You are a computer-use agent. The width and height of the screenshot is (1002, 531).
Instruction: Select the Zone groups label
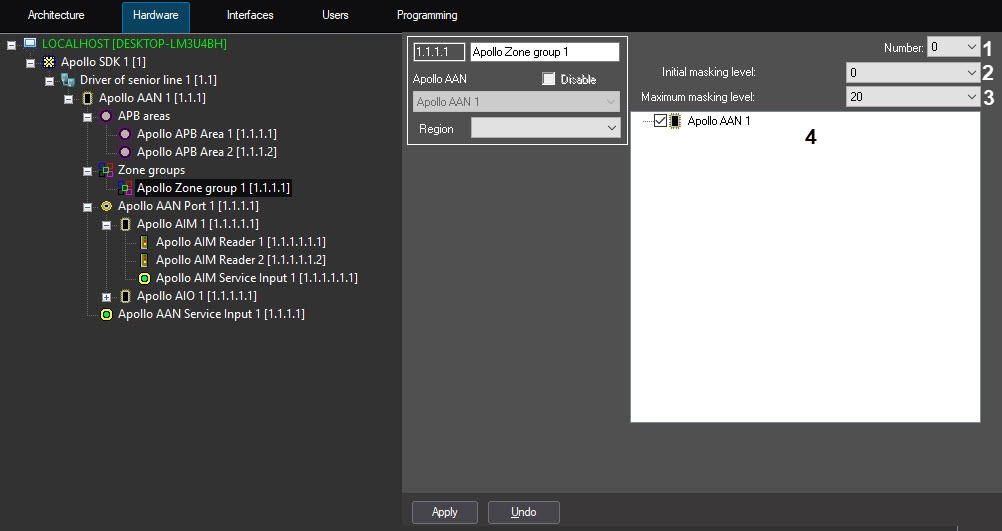(151, 170)
